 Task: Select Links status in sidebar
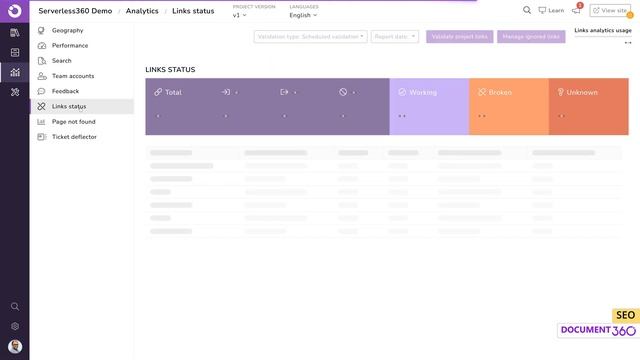[x=82, y=107]
